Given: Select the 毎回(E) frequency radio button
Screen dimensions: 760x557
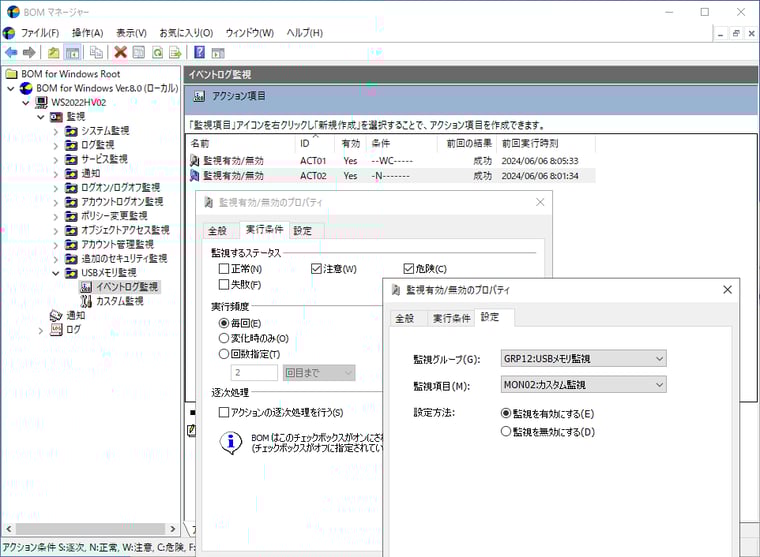Looking at the screenshot, I should [224, 323].
